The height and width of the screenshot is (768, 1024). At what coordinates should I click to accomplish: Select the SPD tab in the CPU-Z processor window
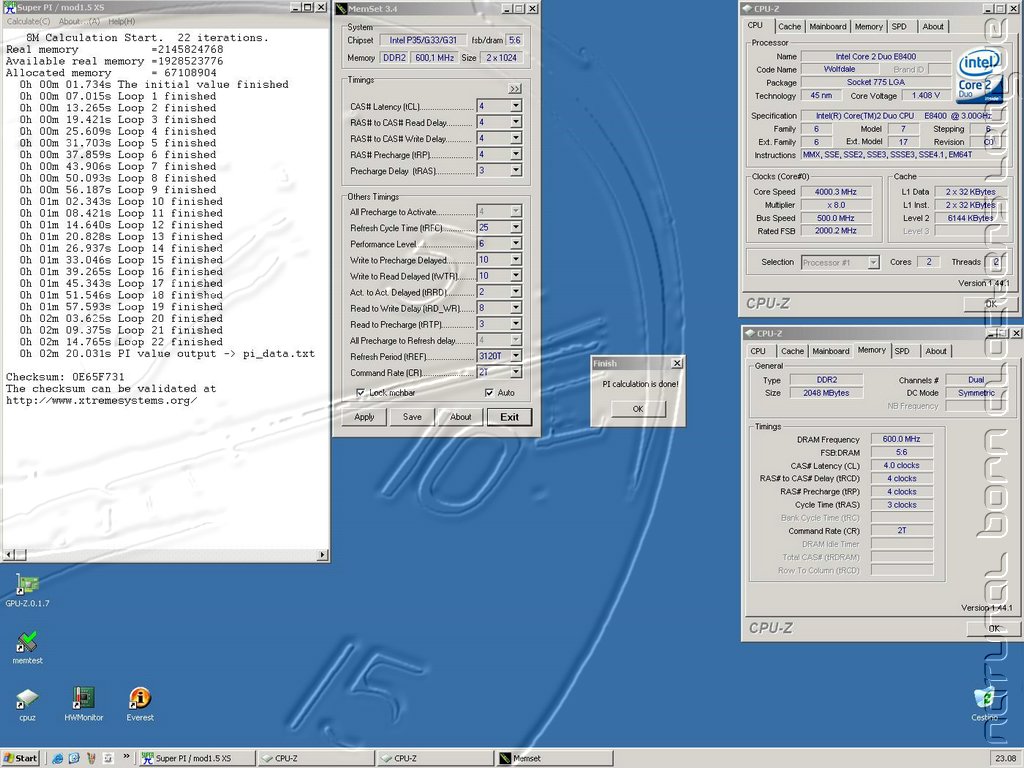[899, 27]
